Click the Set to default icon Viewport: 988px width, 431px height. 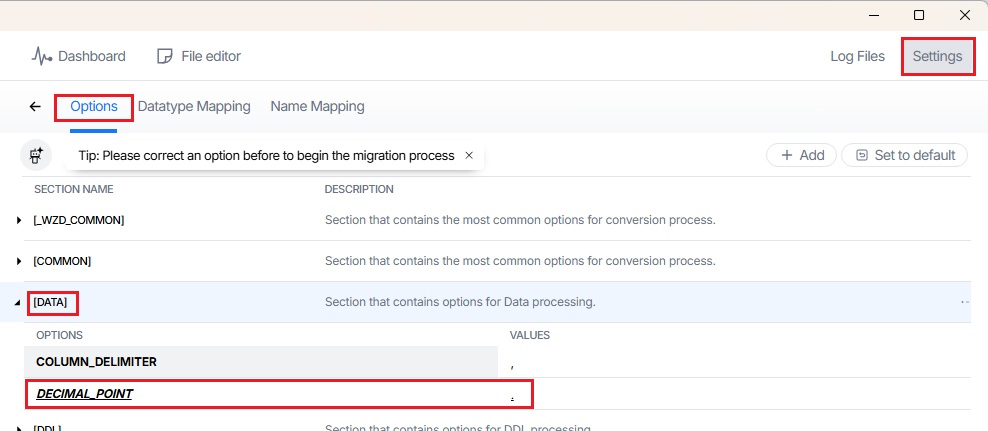tap(862, 155)
